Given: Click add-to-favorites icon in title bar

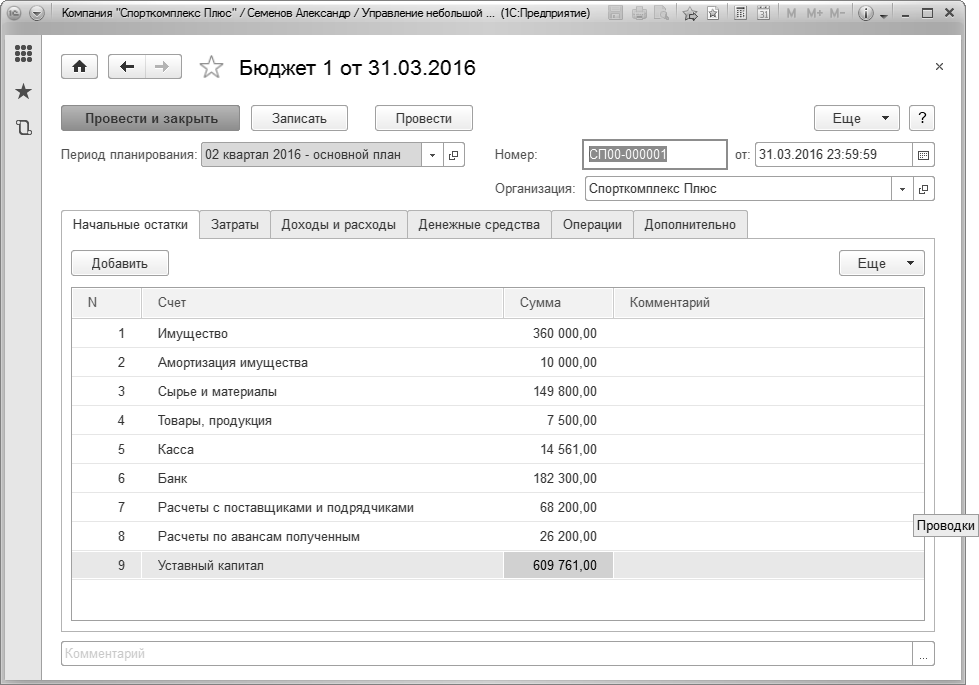Looking at the screenshot, I should (x=690, y=13).
